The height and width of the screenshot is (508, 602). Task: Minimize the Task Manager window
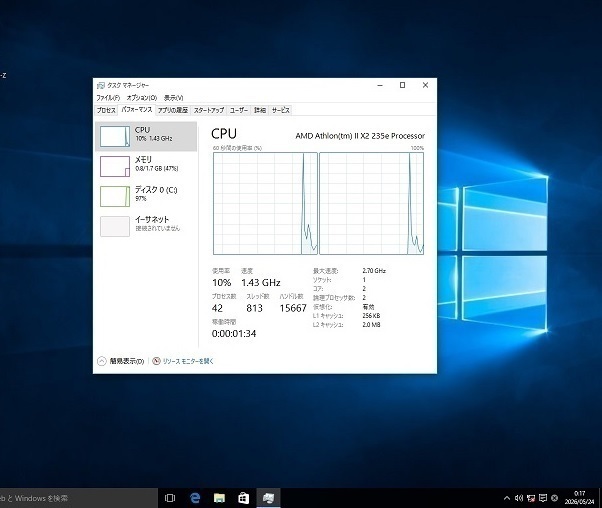tap(380, 85)
